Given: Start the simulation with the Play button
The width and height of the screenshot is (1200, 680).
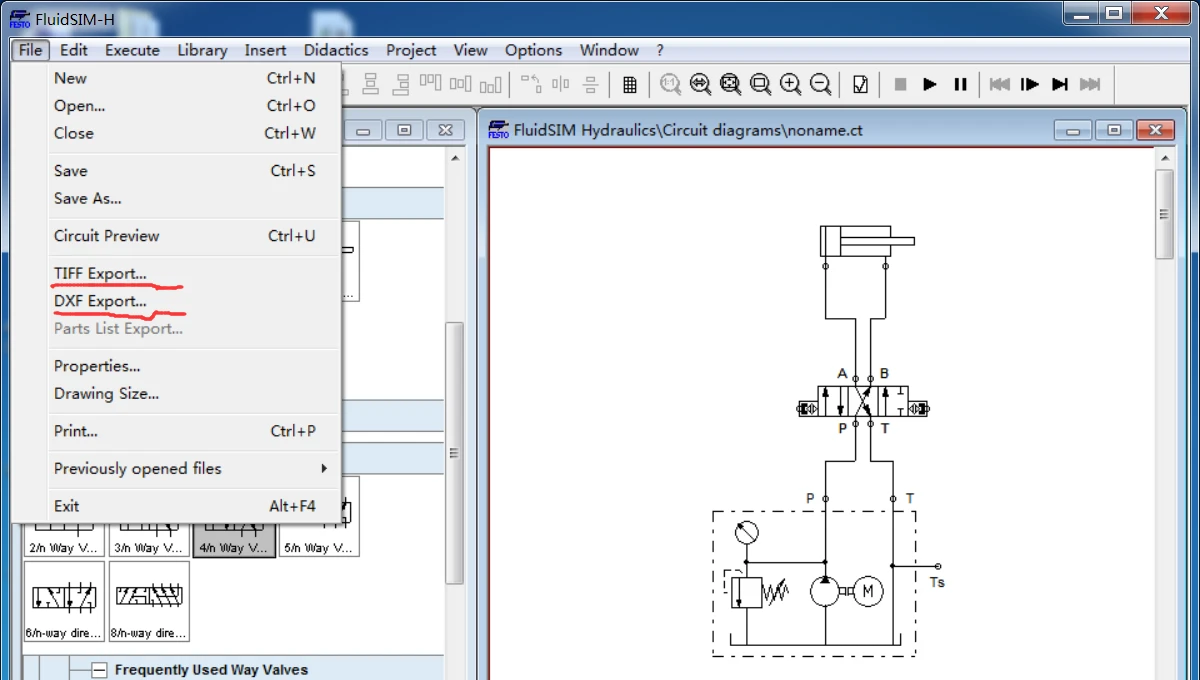Looking at the screenshot, I should (x=930, y=85).
